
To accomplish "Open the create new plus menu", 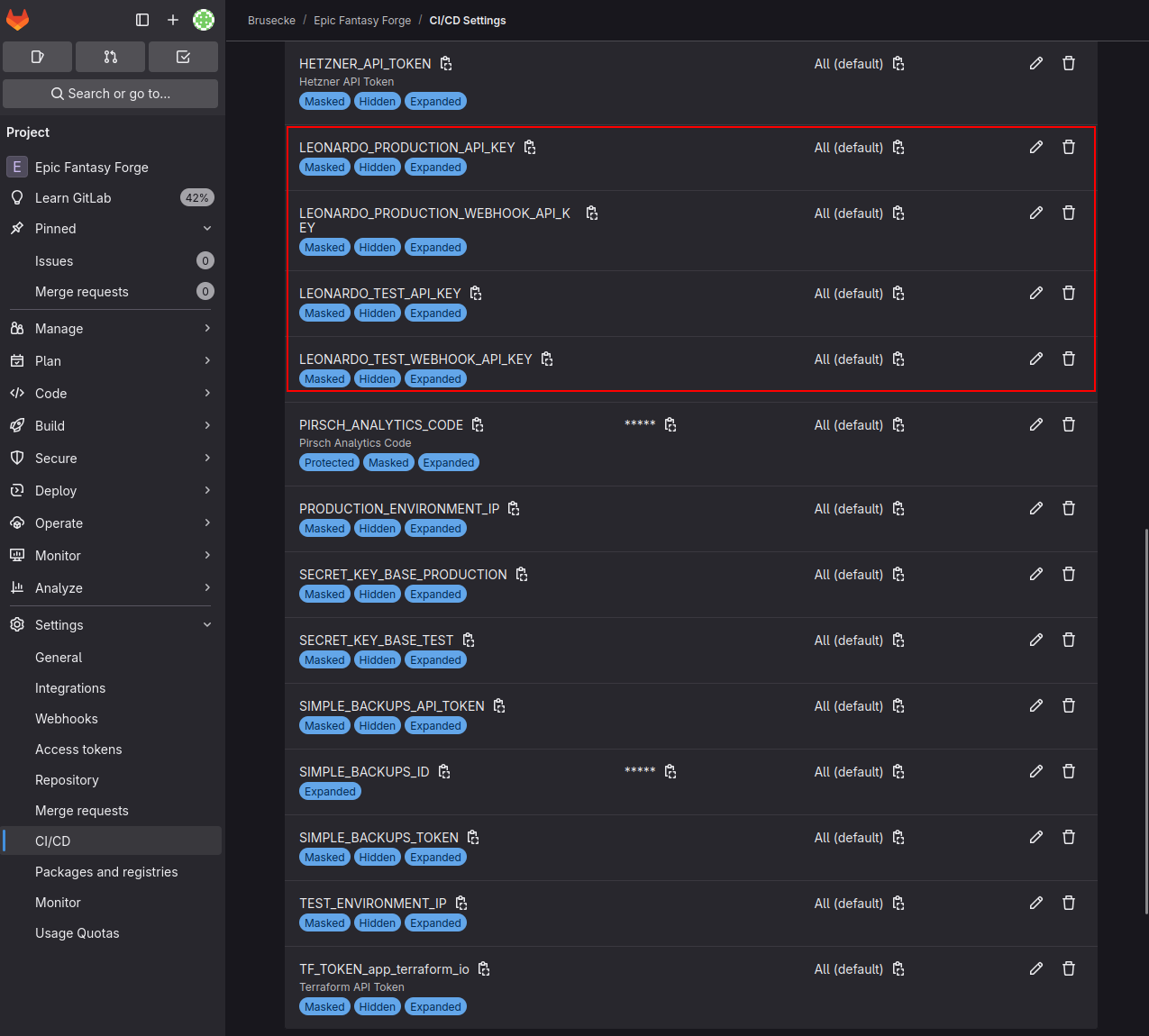I will click(x=173, y=20).
